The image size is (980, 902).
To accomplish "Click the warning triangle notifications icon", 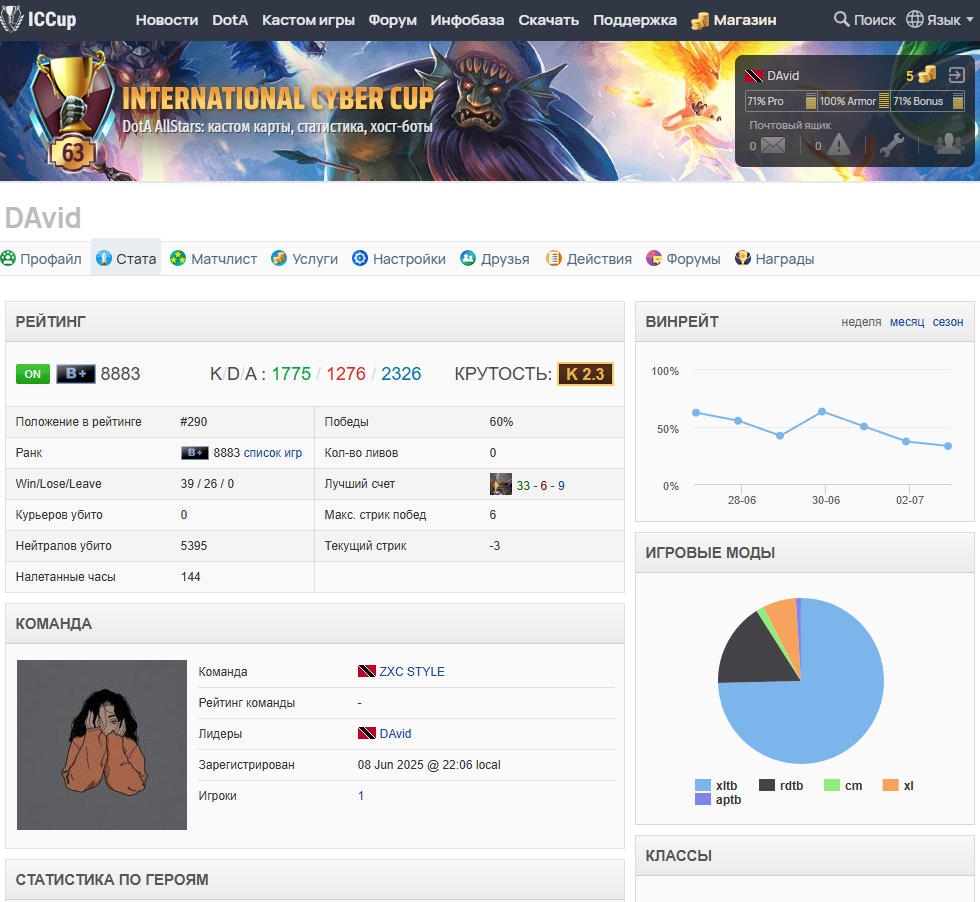I will pyautogui.click(x=839, y=145).
